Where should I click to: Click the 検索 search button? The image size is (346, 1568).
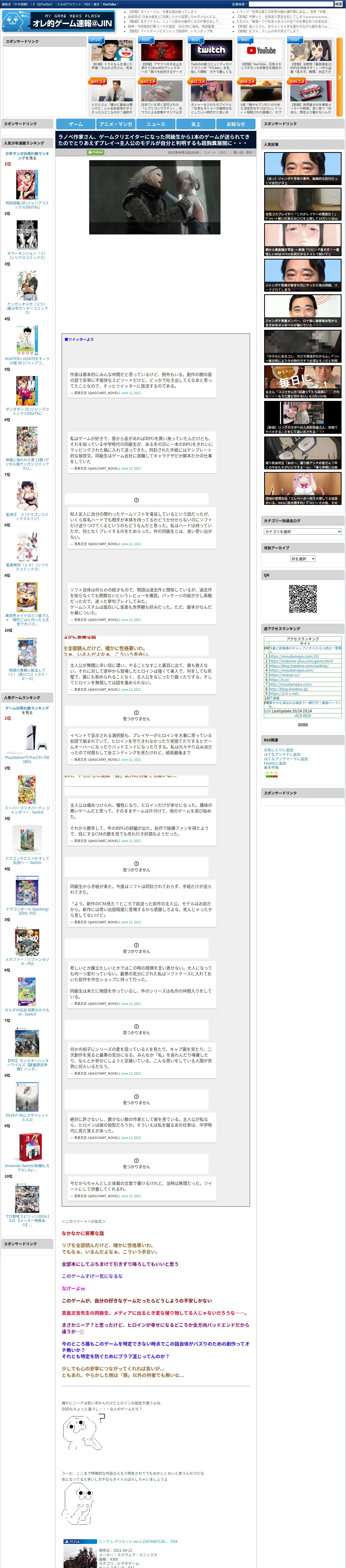tap(339, 4)
